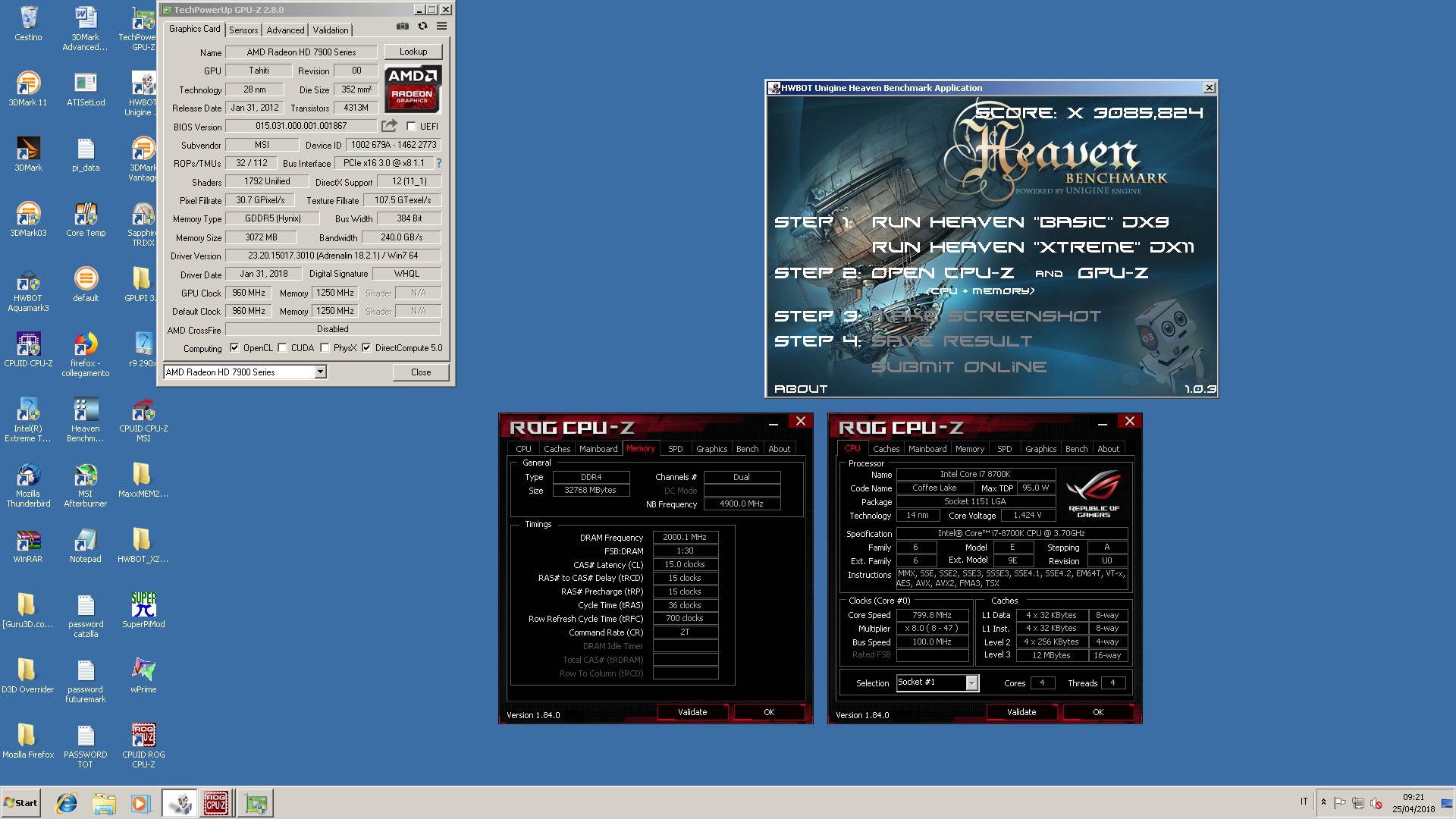Click OK in right CPU-Z window
The width and height of the screenshot is (1456, 819).
pyautogui.click(x=1098, y=712)
